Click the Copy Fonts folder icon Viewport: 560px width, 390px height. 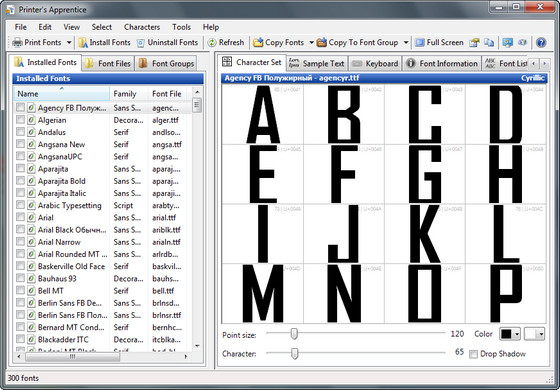coord(258,42)
